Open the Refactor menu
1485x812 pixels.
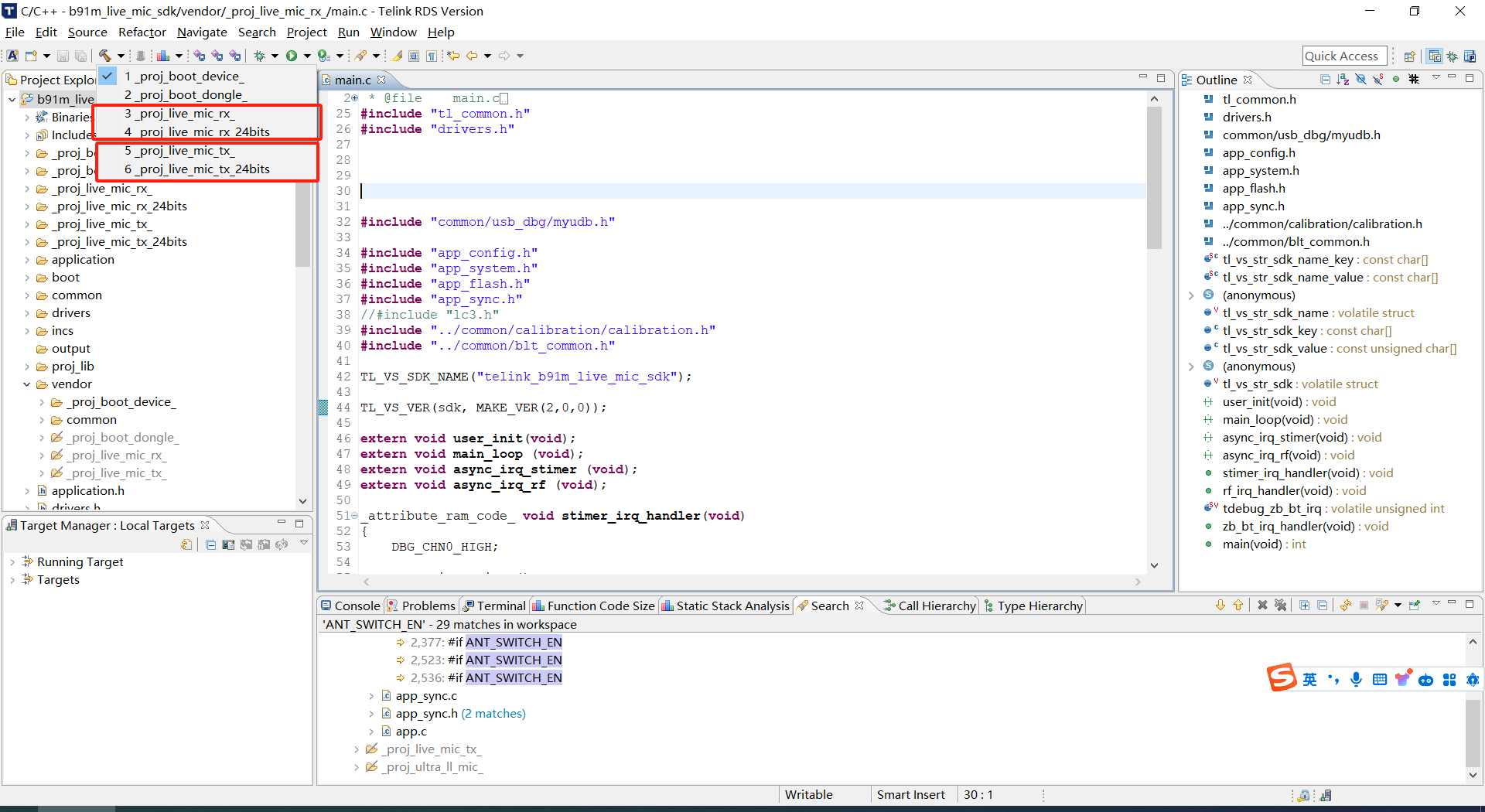(142, 32)
